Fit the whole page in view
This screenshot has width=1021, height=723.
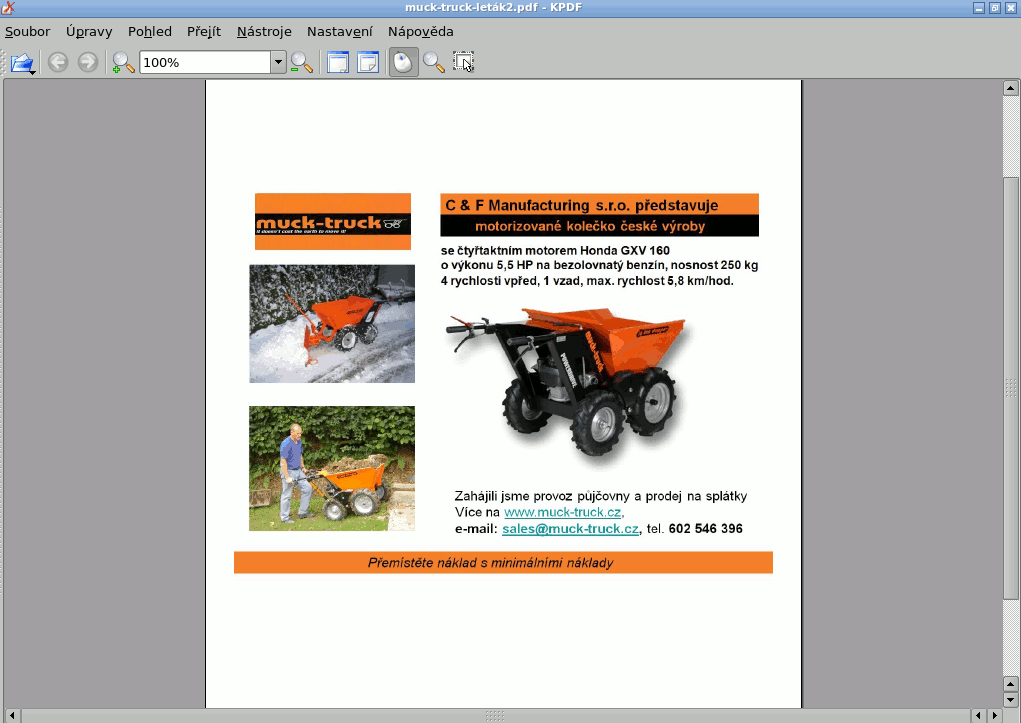(368, 63)
